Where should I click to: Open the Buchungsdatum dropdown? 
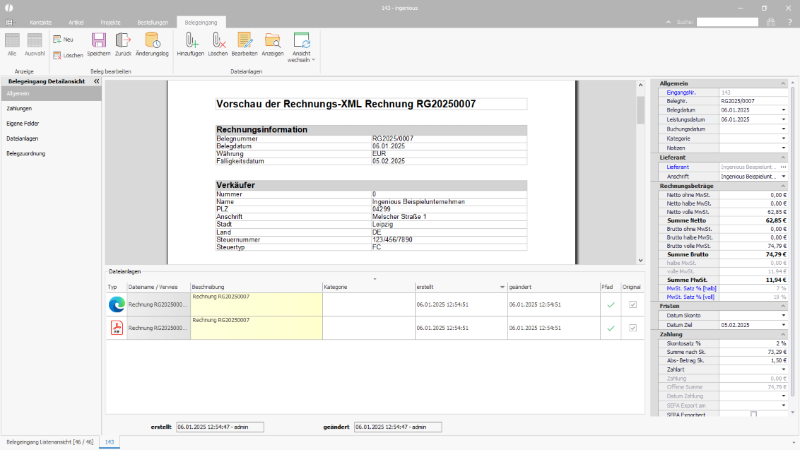[x=784, y=129]
